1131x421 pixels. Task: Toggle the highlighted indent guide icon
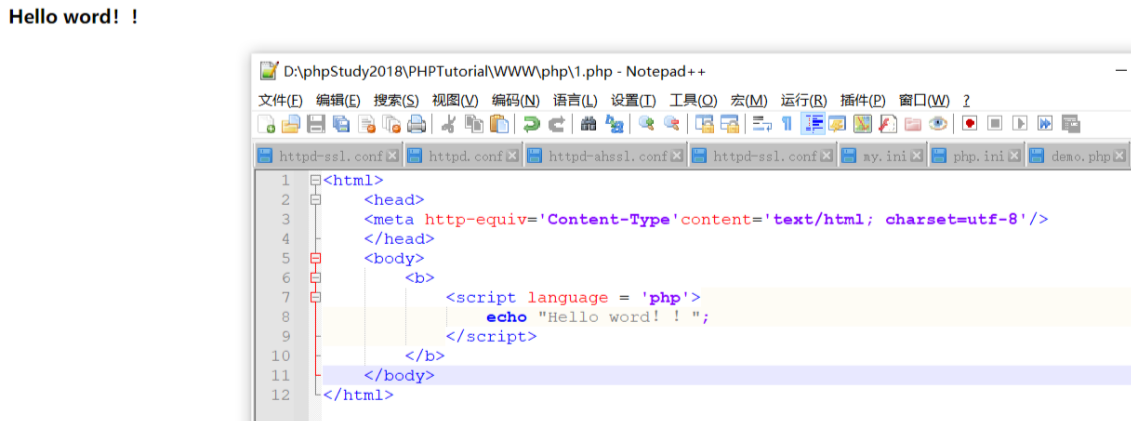coord(813,124)
